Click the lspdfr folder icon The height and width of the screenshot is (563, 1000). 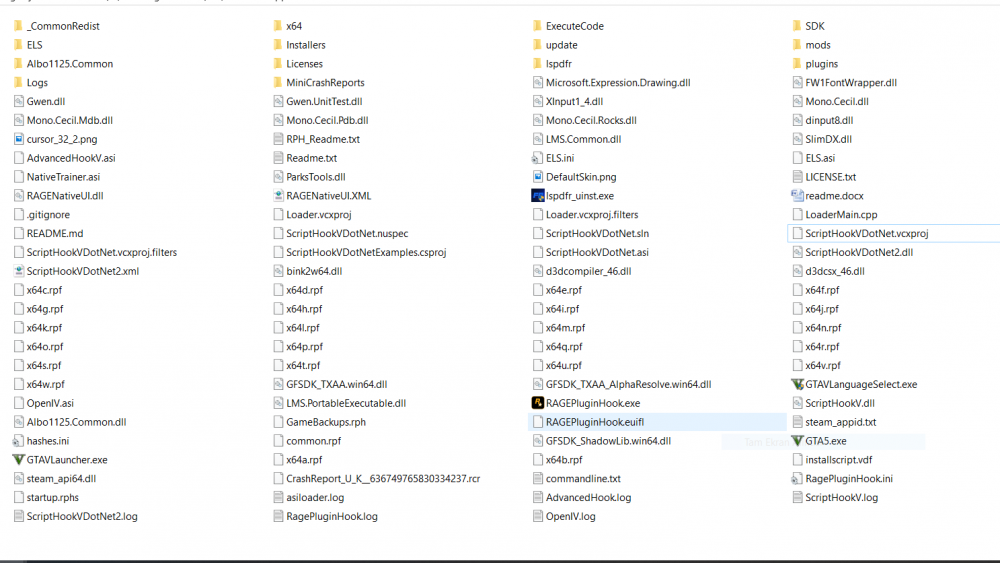[x=537, y=64]
